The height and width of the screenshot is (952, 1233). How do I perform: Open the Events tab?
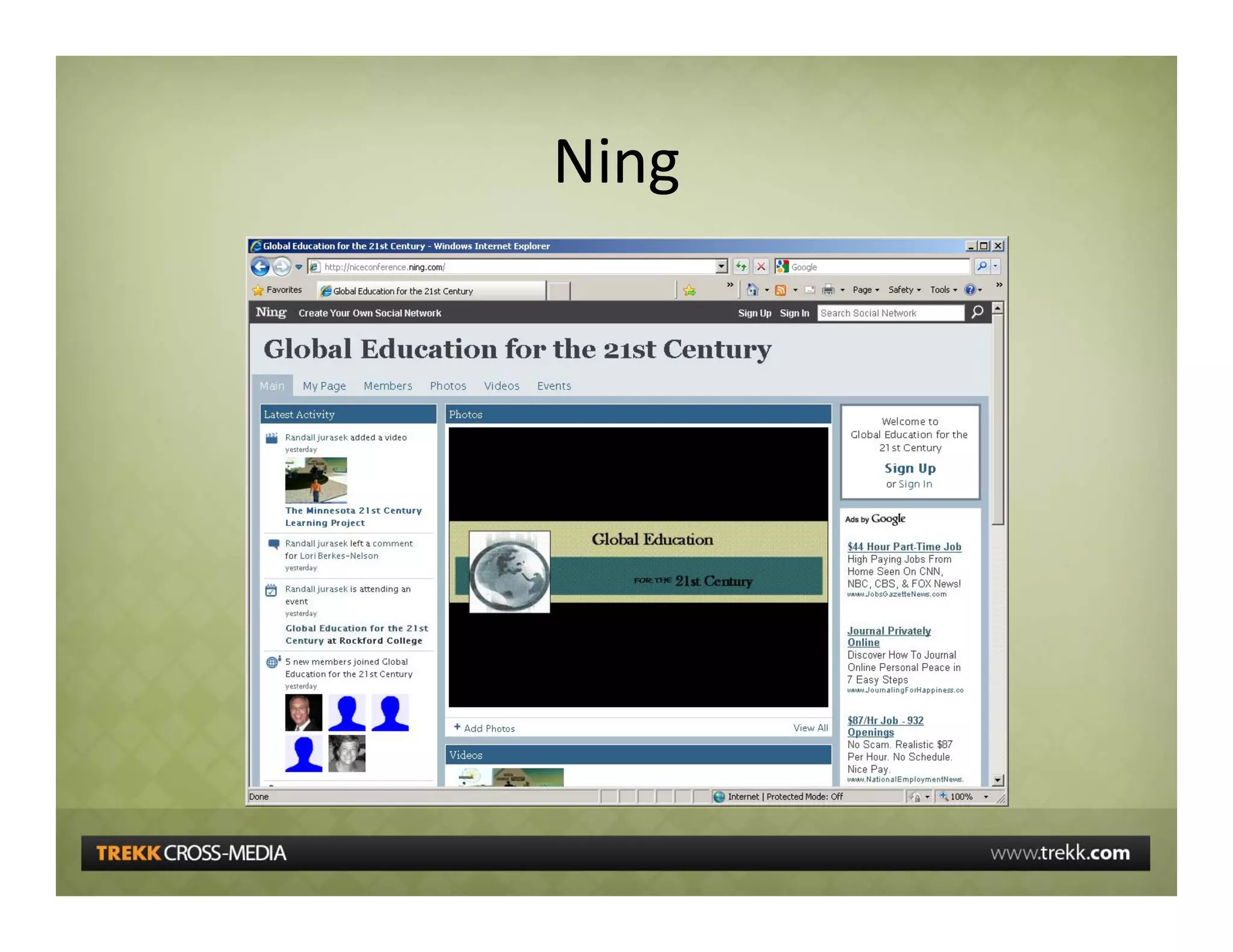(554, 386)
